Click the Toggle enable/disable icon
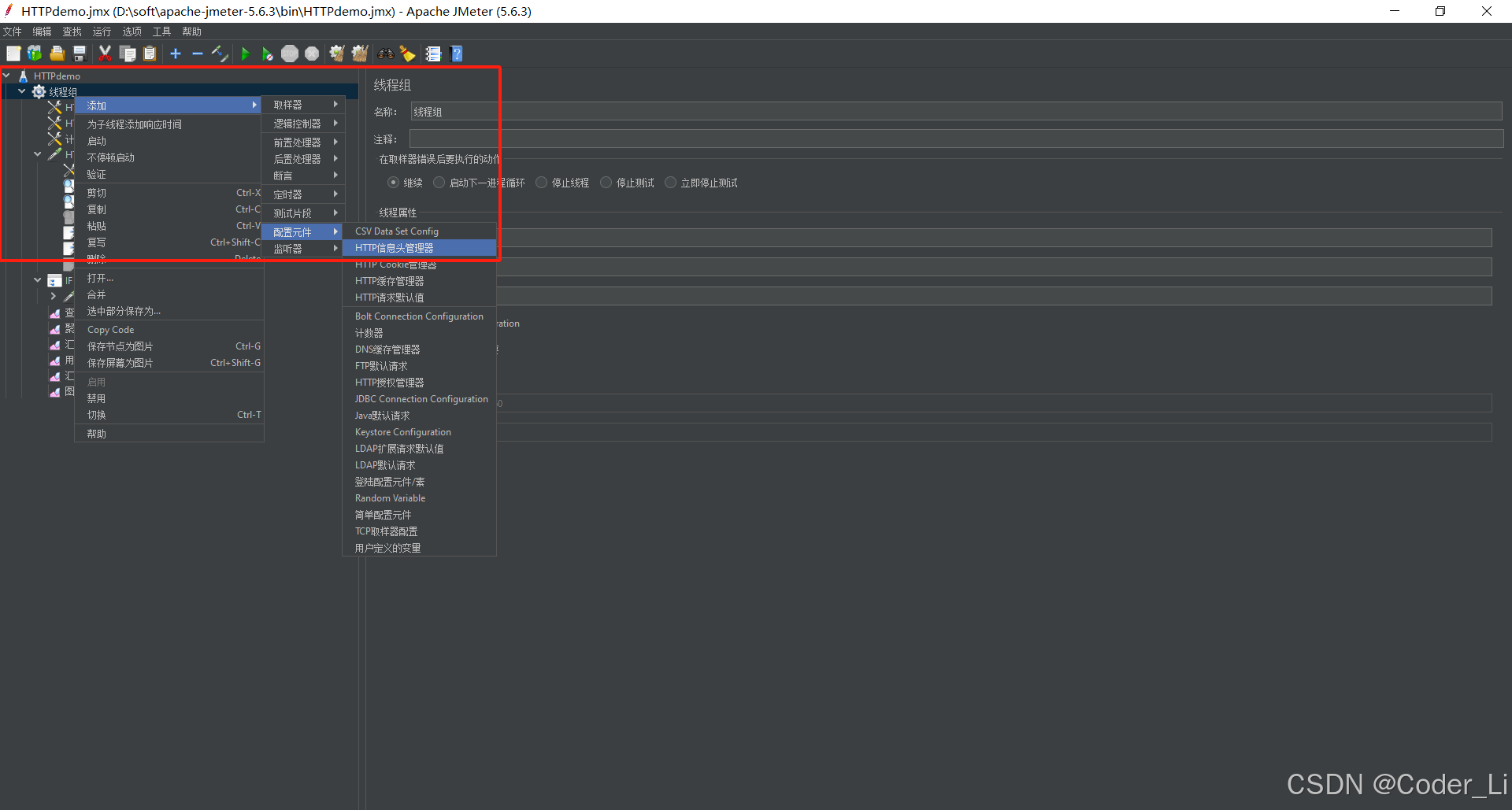 [x=220, y=54]
